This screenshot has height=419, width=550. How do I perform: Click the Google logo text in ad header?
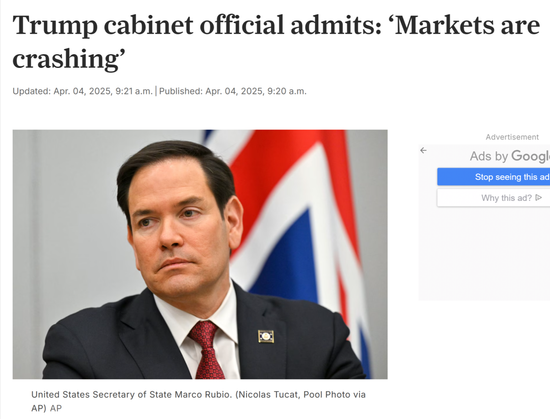530,156
